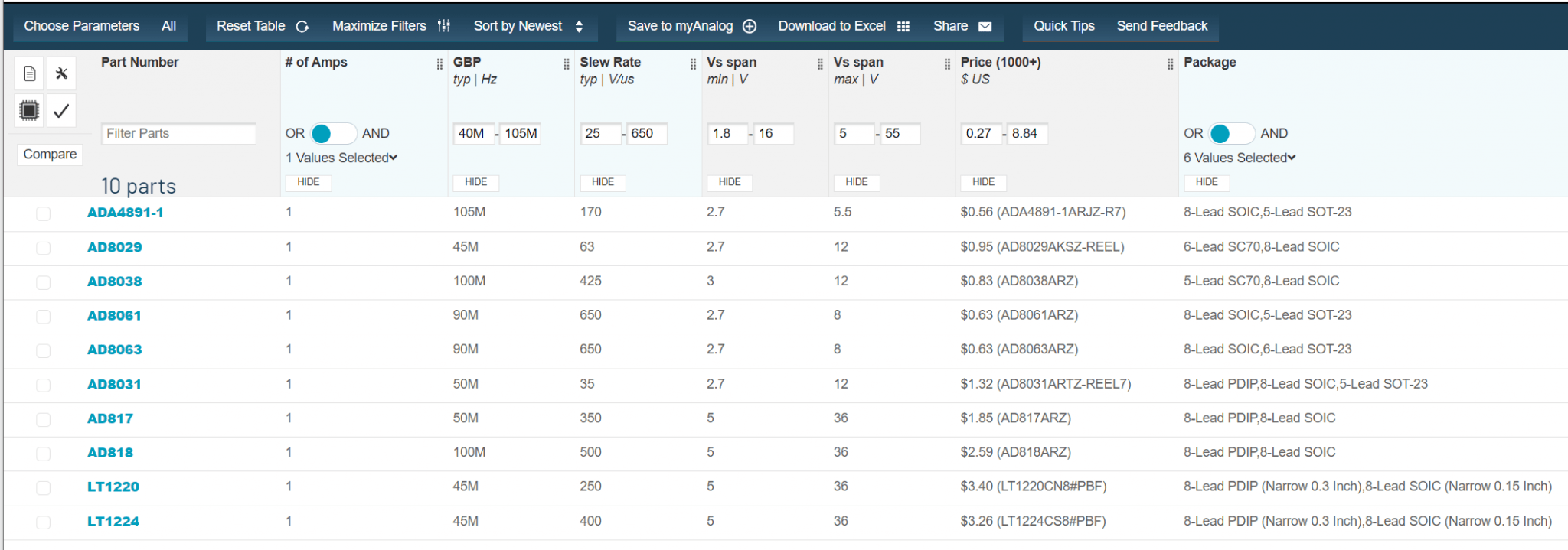Click Reset Table
This screenshot has height=550, width=1568.
point(251,26)
